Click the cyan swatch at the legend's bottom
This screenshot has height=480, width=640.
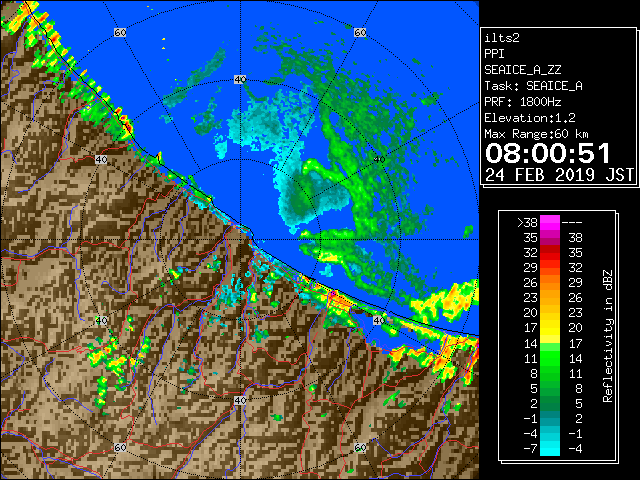(550, 448)
